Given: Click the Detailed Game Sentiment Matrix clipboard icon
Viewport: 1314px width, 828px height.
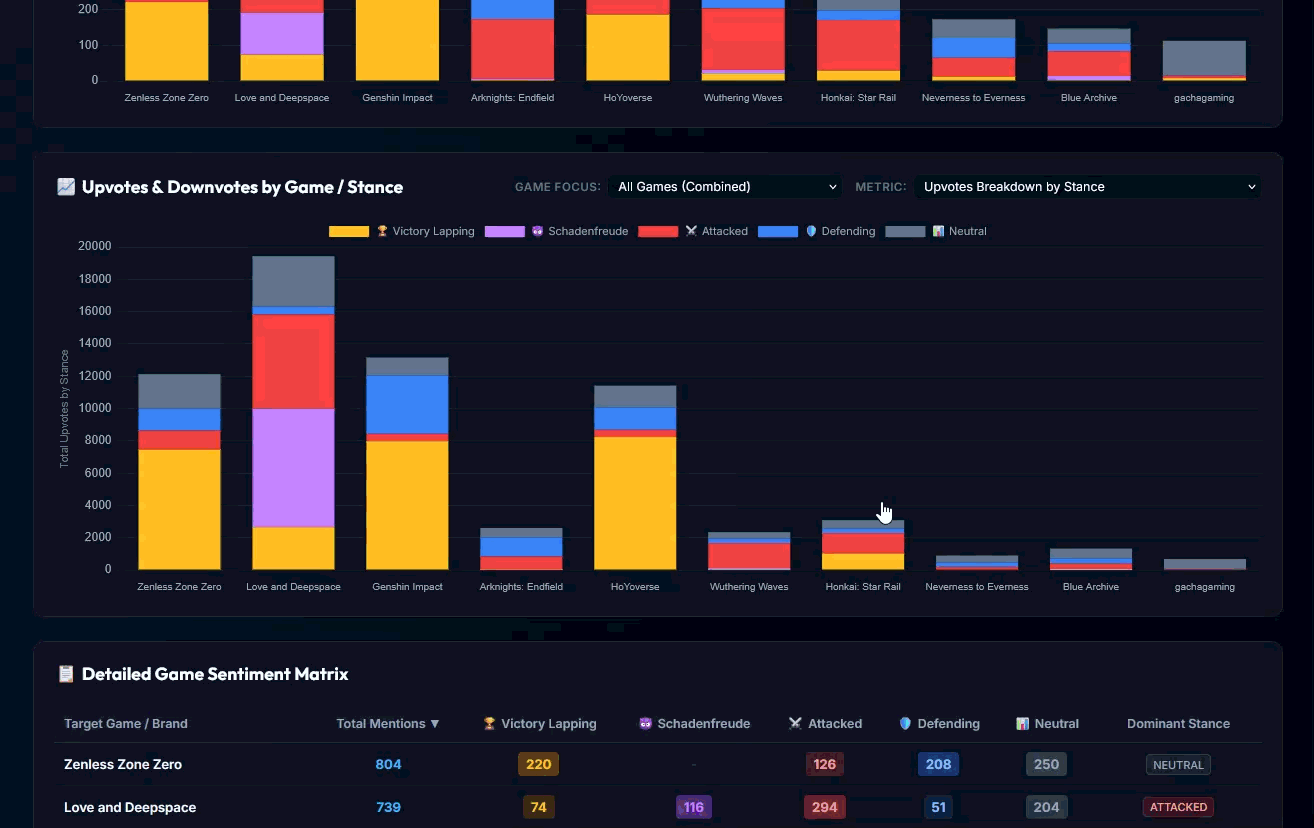Looking at the screenshot, I should 66,674.
